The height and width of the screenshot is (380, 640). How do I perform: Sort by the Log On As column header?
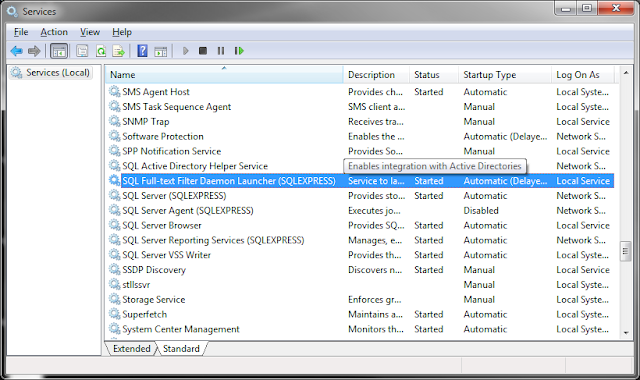tap(582, 75)
